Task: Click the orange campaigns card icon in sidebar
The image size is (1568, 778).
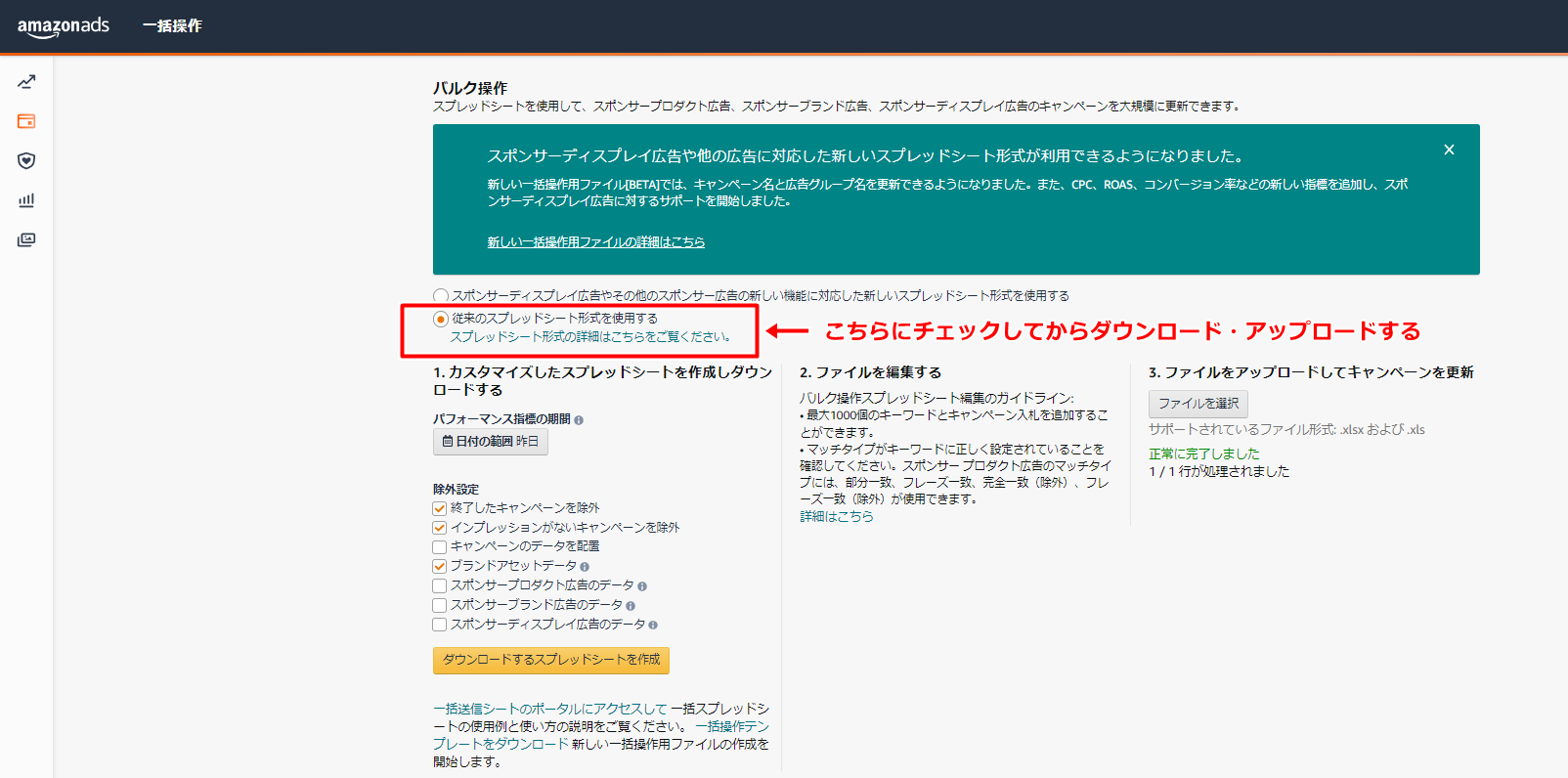Action: coord(26,121)
